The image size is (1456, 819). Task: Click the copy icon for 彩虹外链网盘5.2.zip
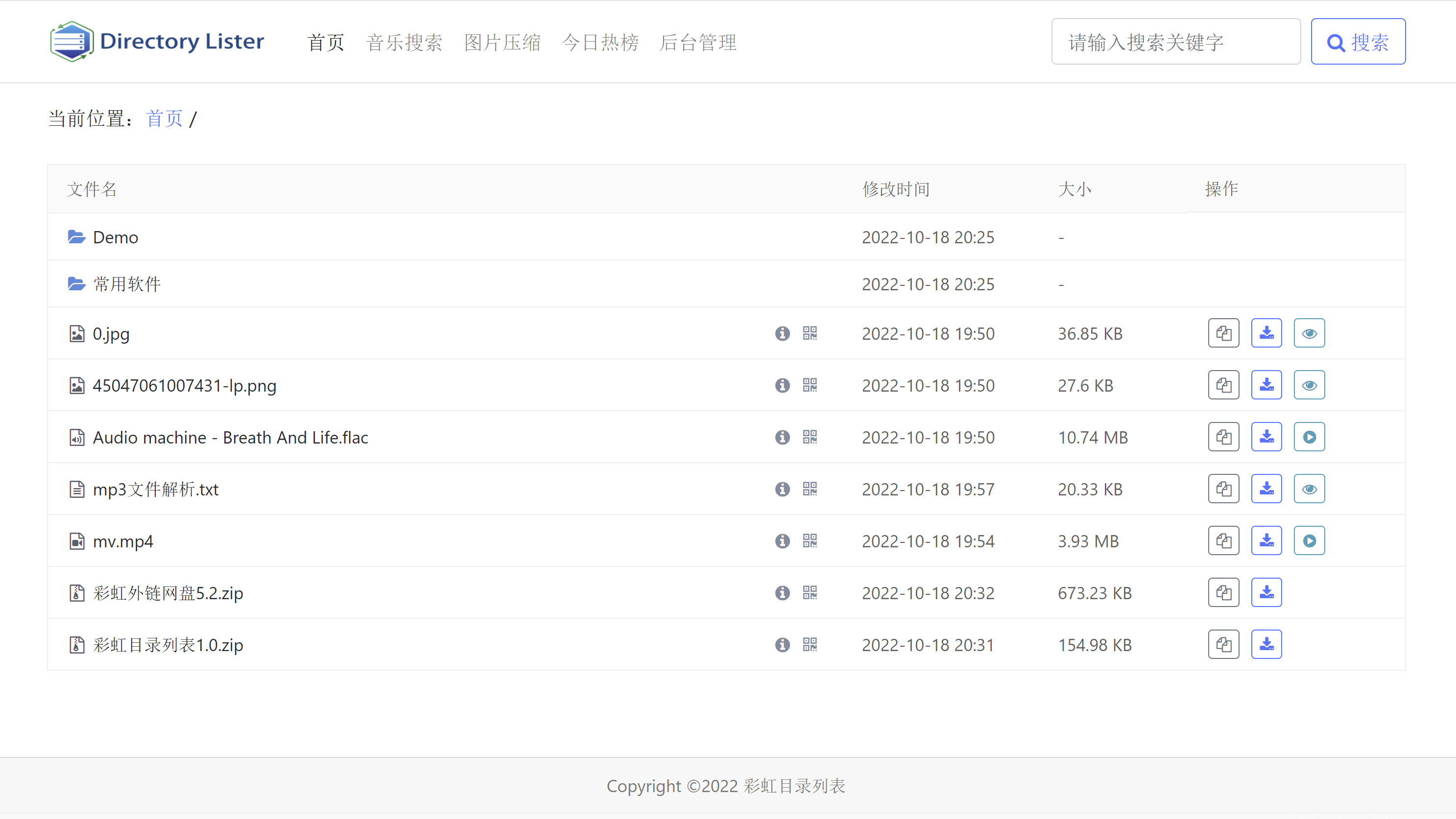(x=1223, y=593)
